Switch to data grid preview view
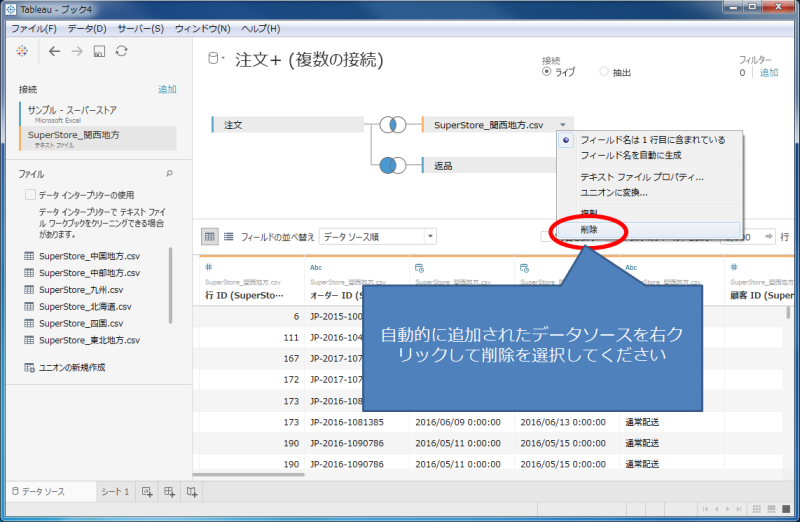The width and height of the screenshot is (800, 522). (x=210, y=236)
